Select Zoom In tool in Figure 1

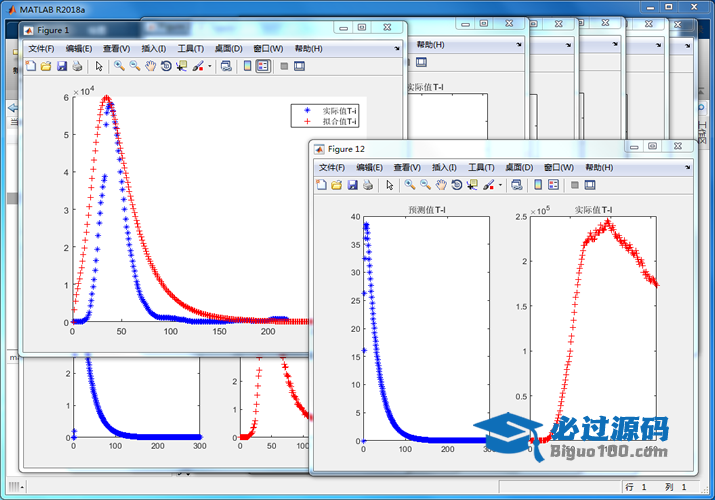(x=119, y=66)
